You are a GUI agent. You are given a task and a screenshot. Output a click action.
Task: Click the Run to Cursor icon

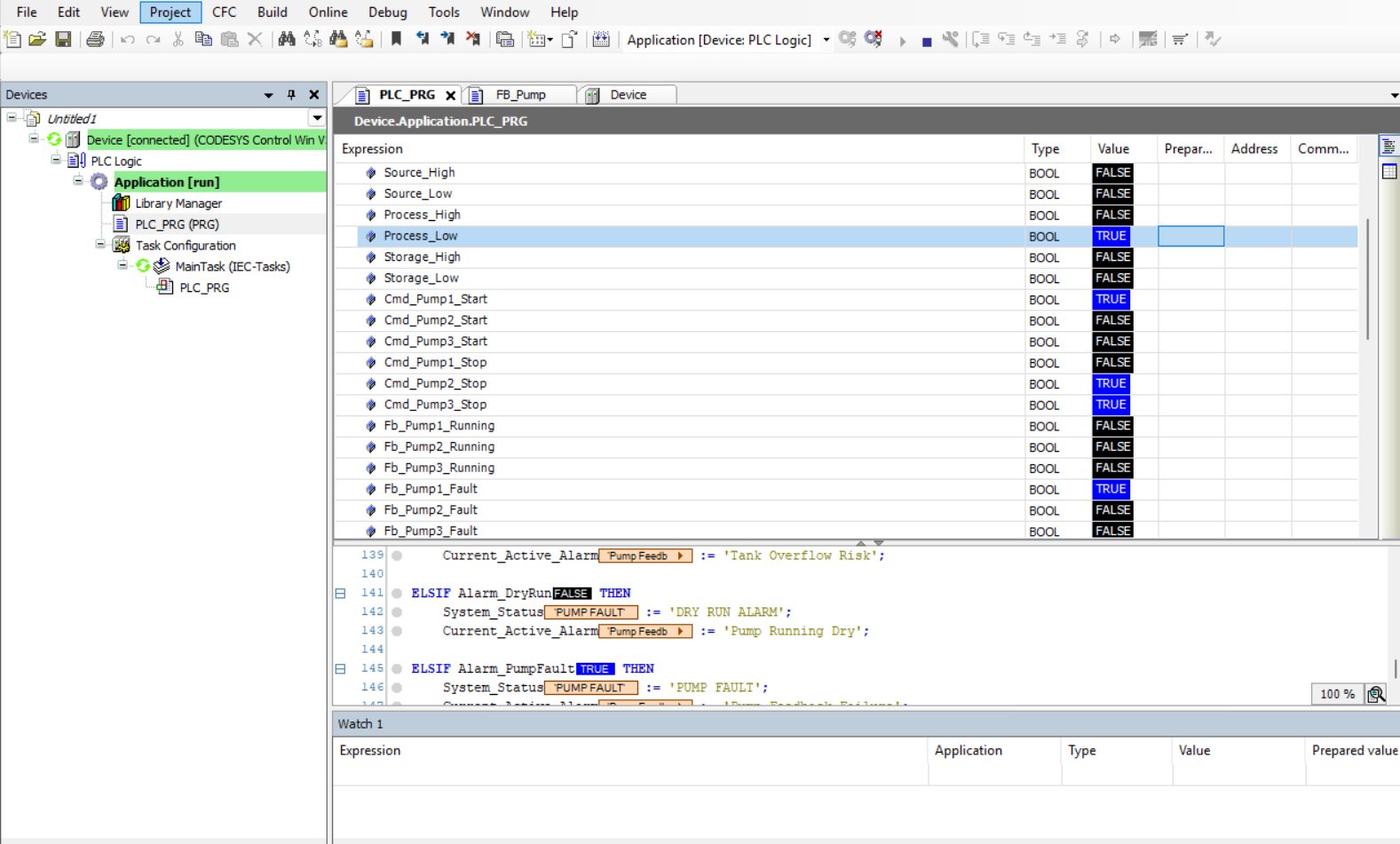point(1058,39)
